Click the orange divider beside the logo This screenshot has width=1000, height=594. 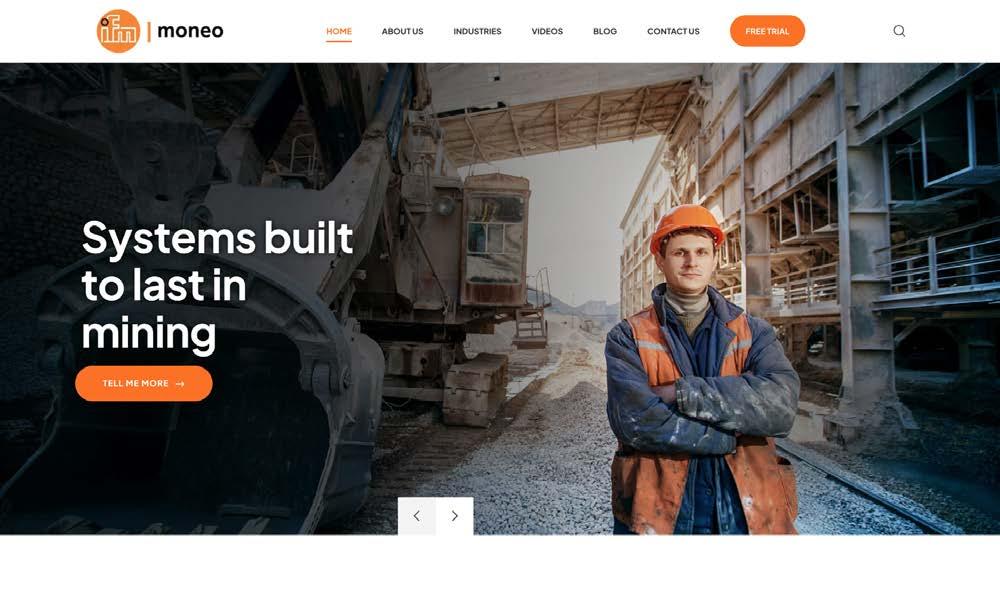pos(149,31)
